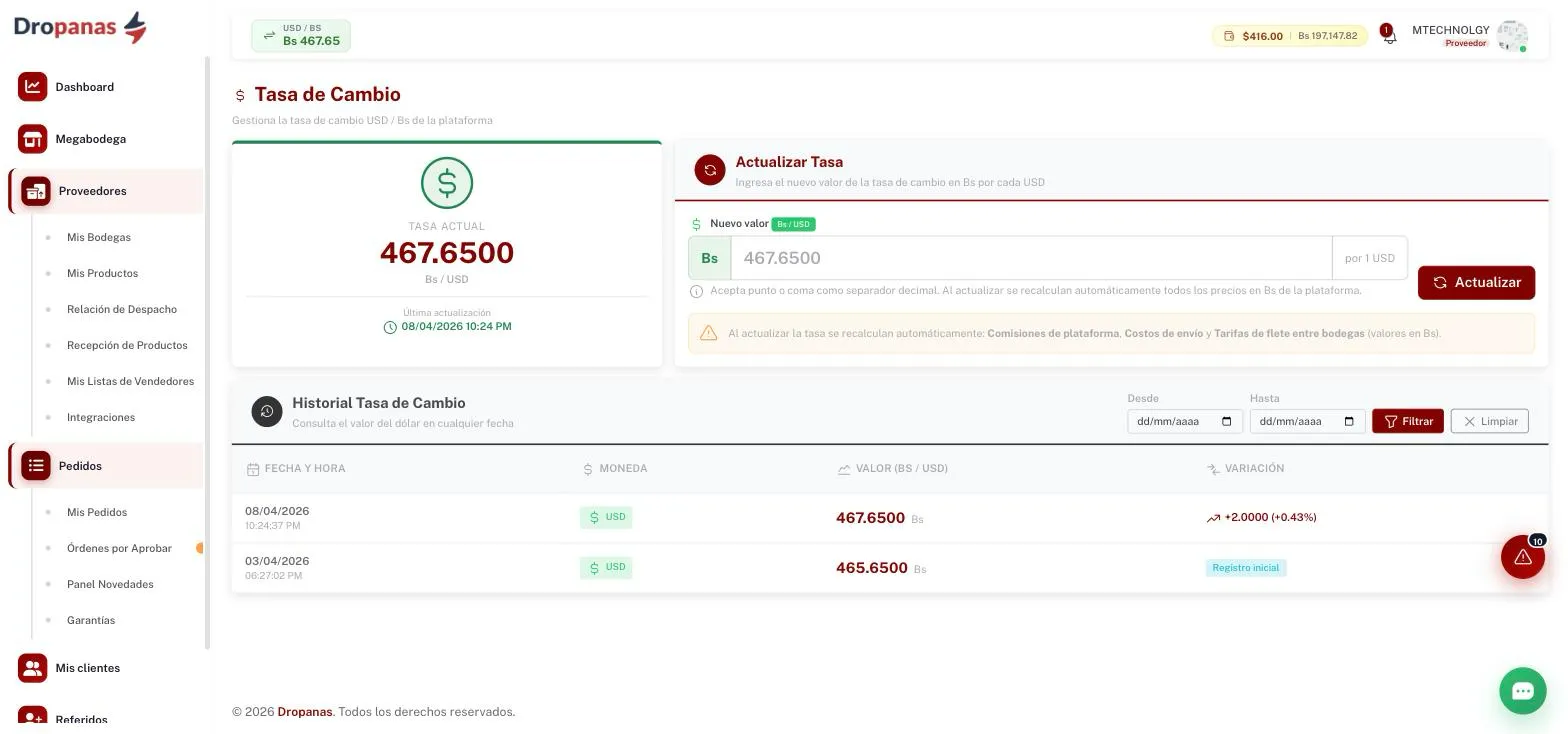
Task: Open Mis Productos in sidebar
Action: (x=102, y=273)
